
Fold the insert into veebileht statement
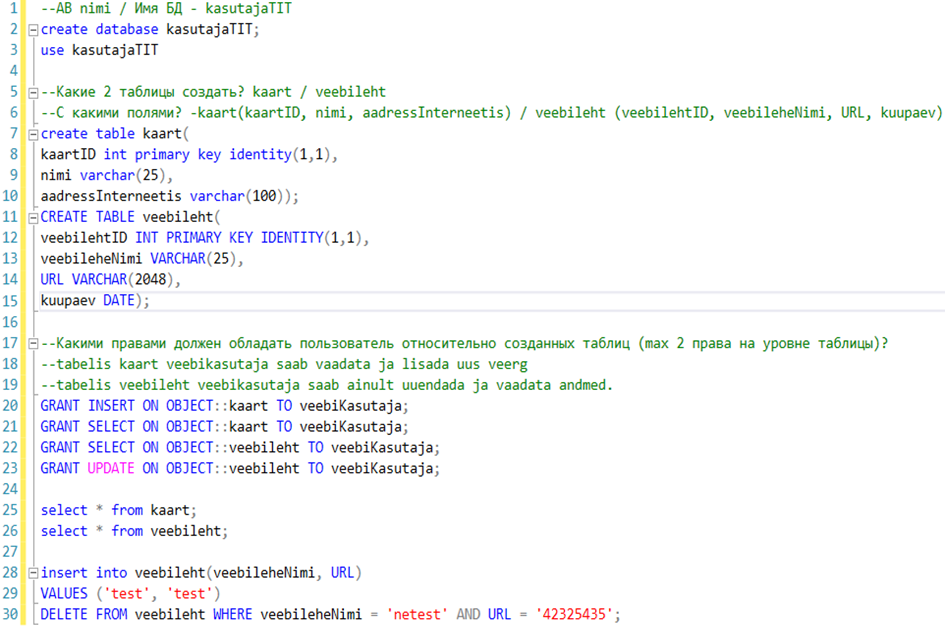point(34,573)
